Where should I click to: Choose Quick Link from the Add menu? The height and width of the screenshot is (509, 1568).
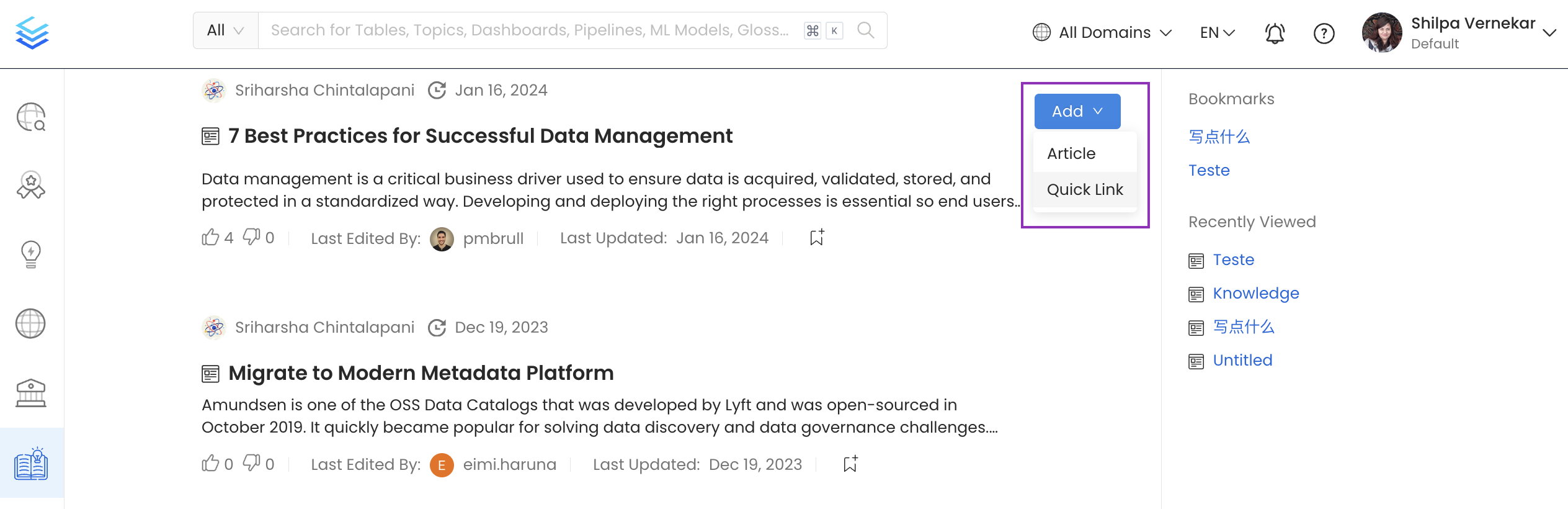click(x=1085, y=189)
